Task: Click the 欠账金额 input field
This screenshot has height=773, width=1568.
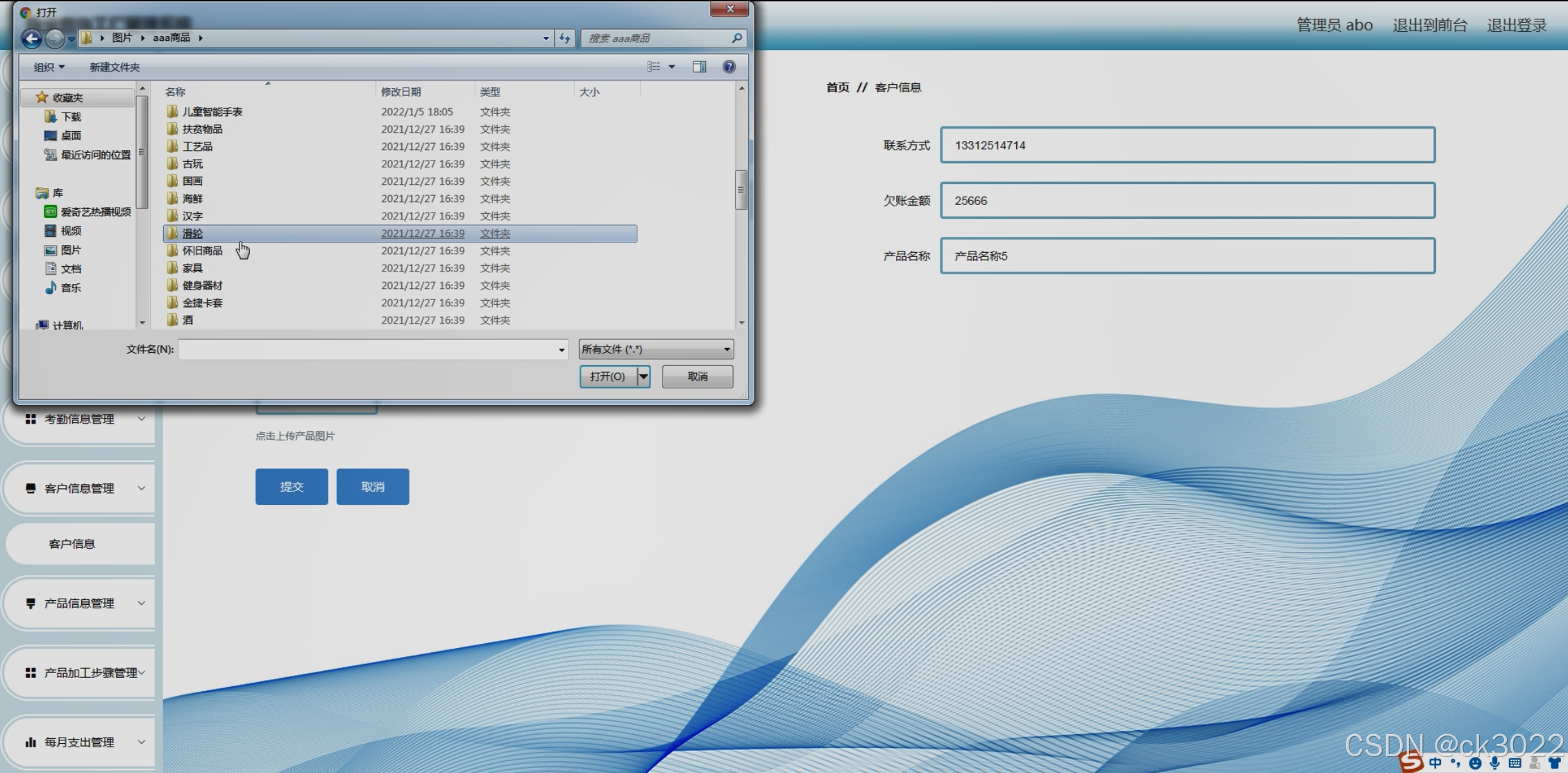Action: [x=1187, y=201]
